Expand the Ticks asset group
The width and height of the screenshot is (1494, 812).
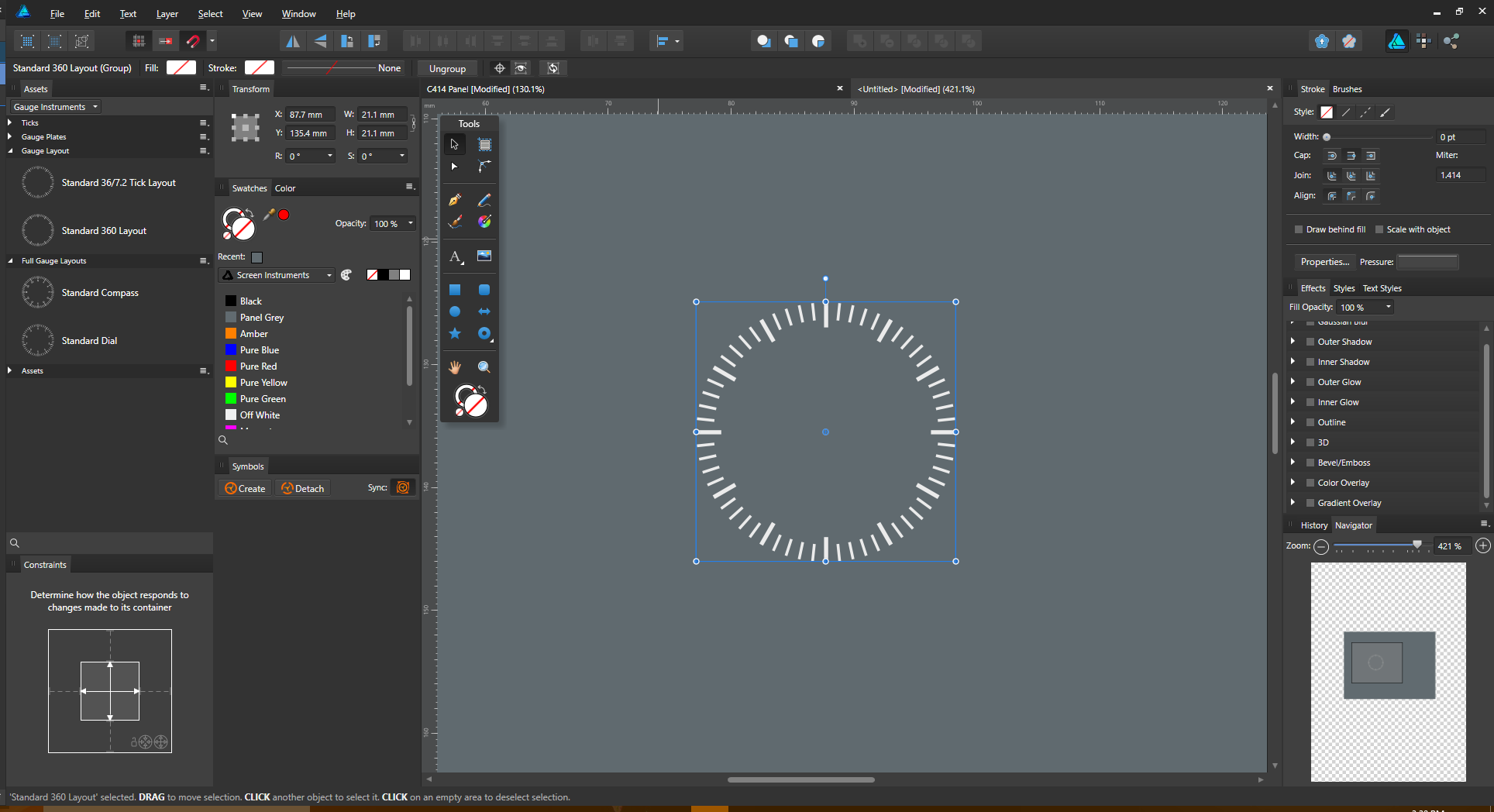click(x=10, y=122)
